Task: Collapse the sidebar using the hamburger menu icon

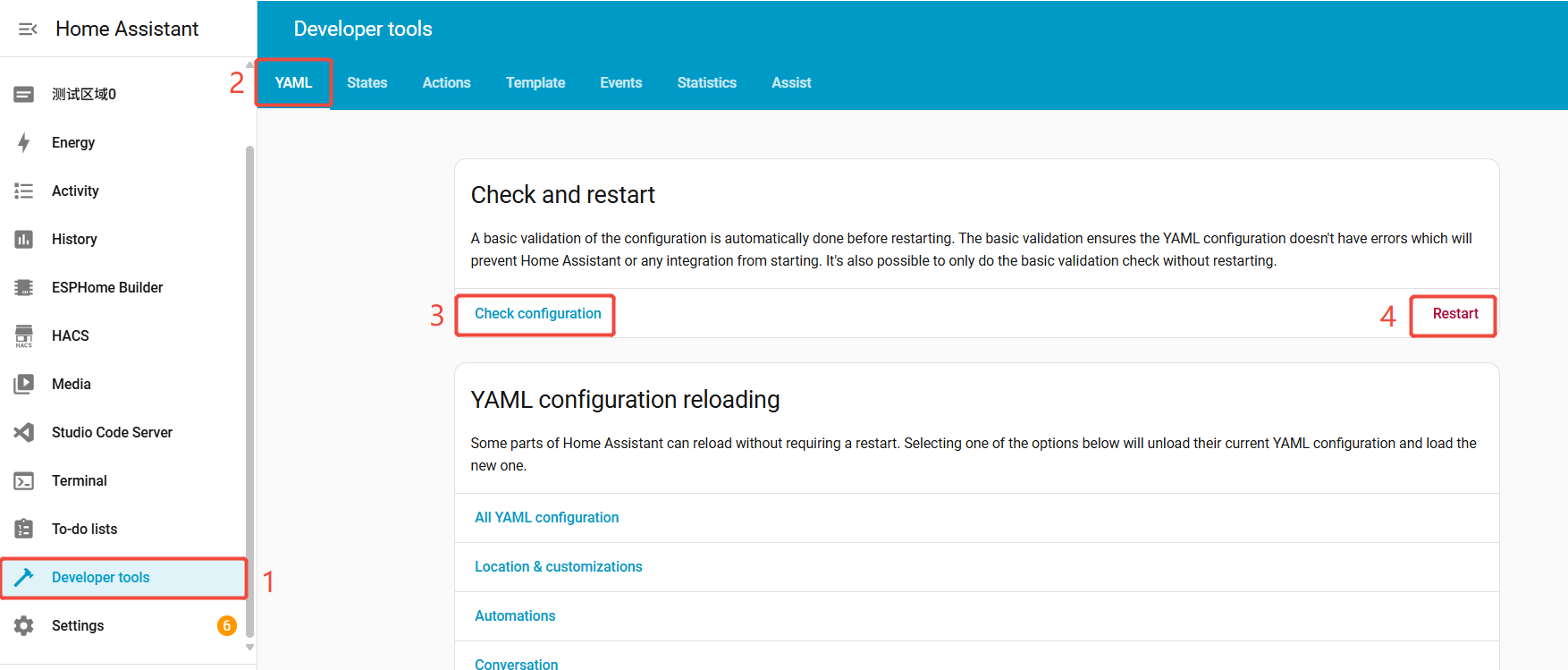Action: [x=28, y=29]
